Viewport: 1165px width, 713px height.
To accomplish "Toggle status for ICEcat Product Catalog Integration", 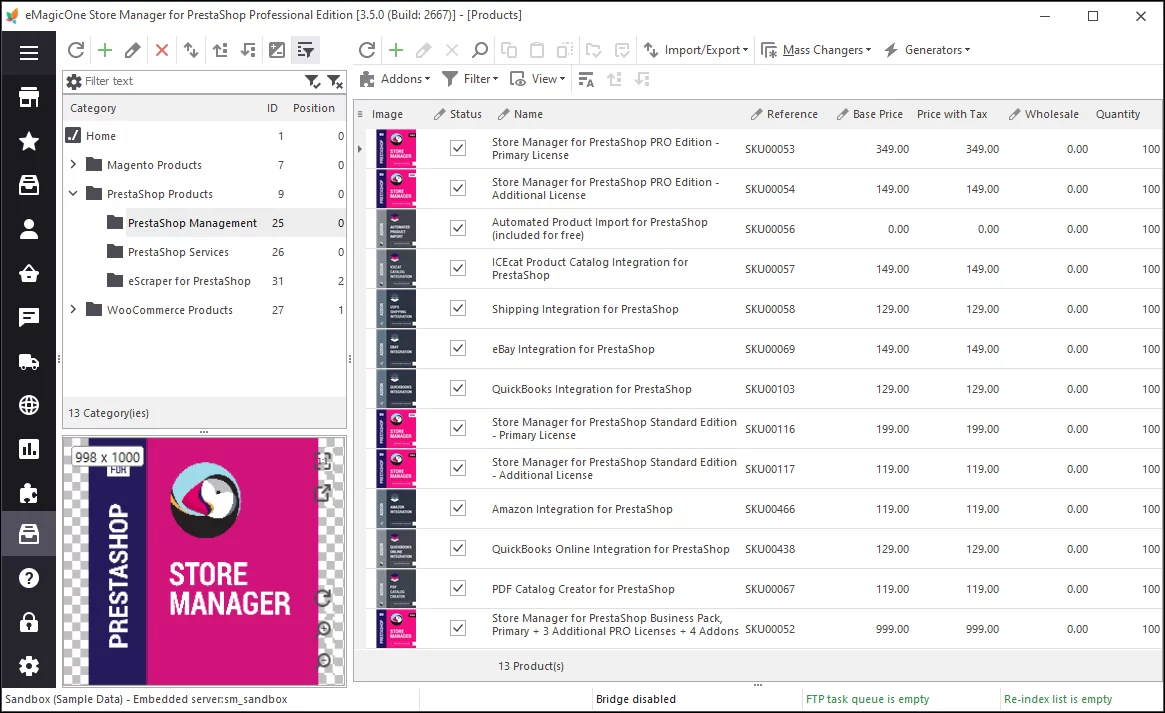I will click(458, 268).
